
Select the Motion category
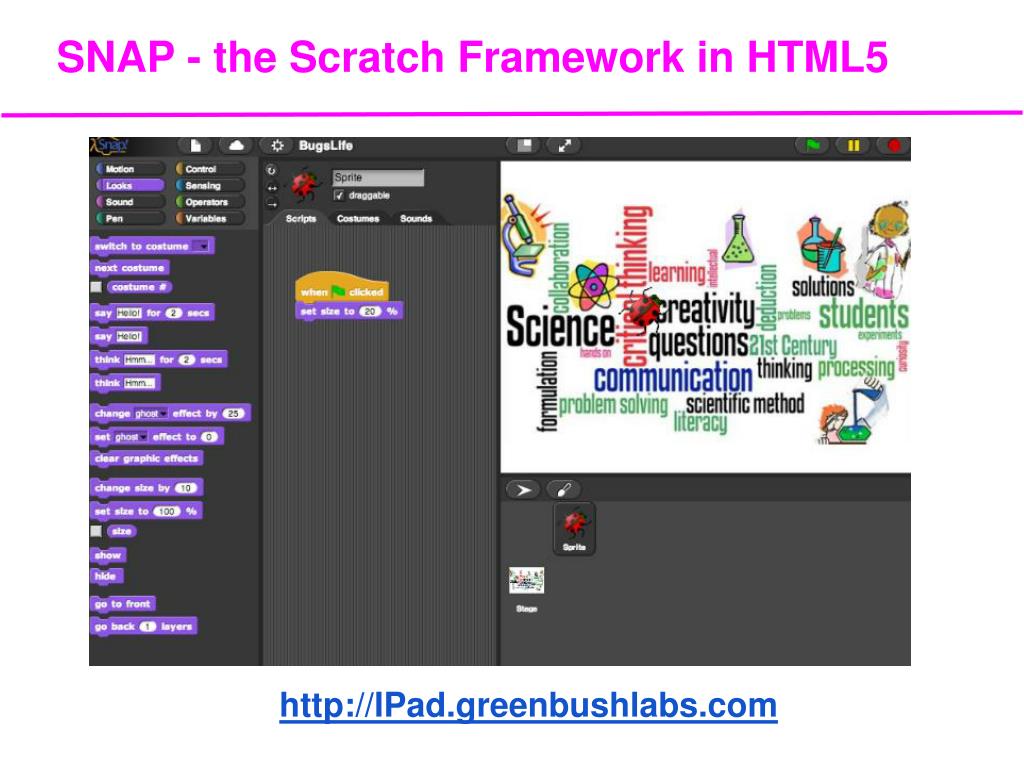coord(129,168)
